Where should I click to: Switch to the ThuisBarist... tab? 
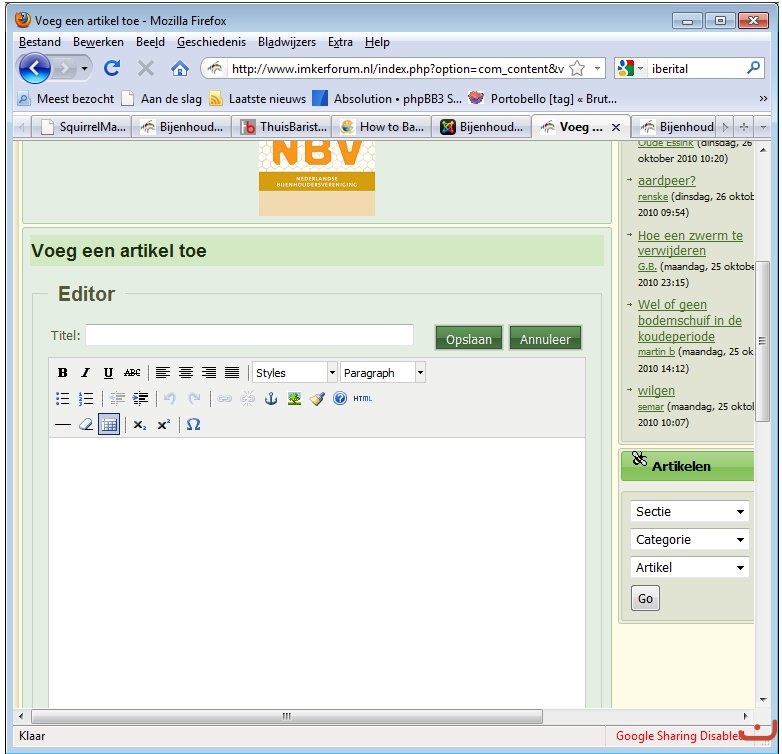tap(284, 127)
